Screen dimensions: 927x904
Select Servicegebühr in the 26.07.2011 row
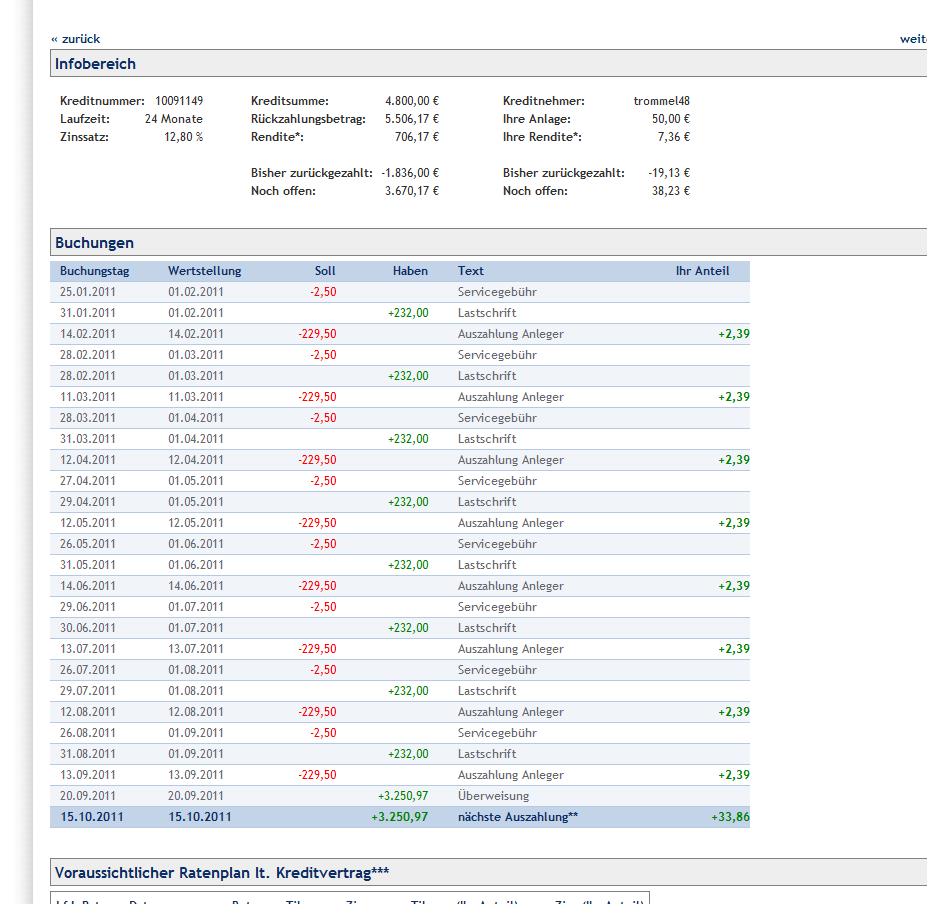coord(497,670)
